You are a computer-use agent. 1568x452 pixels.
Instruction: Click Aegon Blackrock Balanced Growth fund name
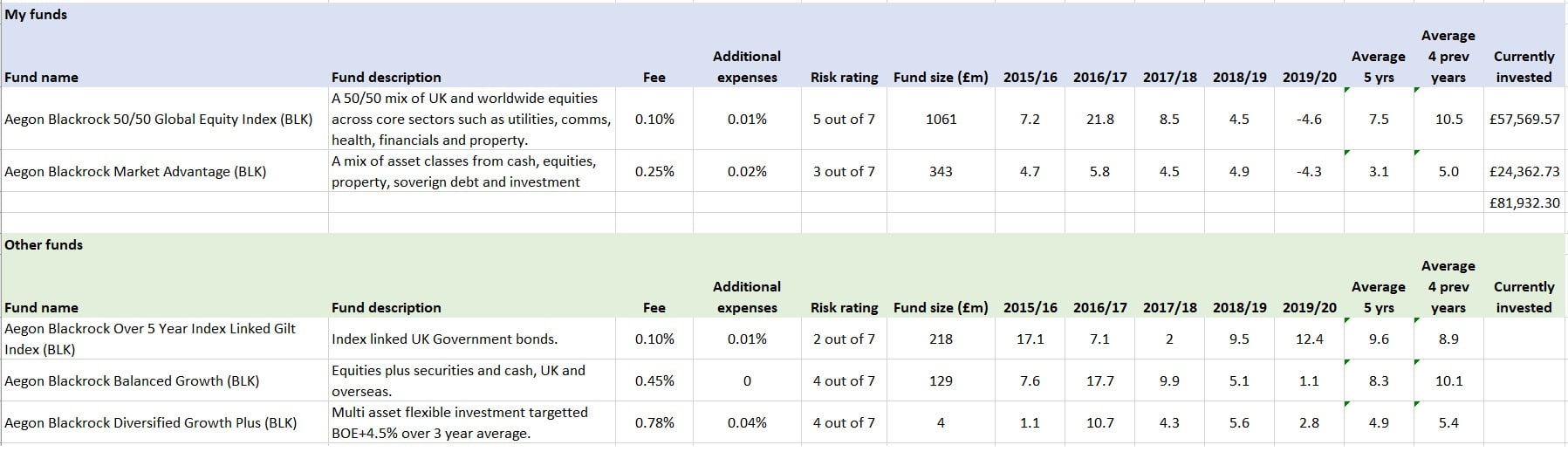pyautogui.click(x=132, y=381)
